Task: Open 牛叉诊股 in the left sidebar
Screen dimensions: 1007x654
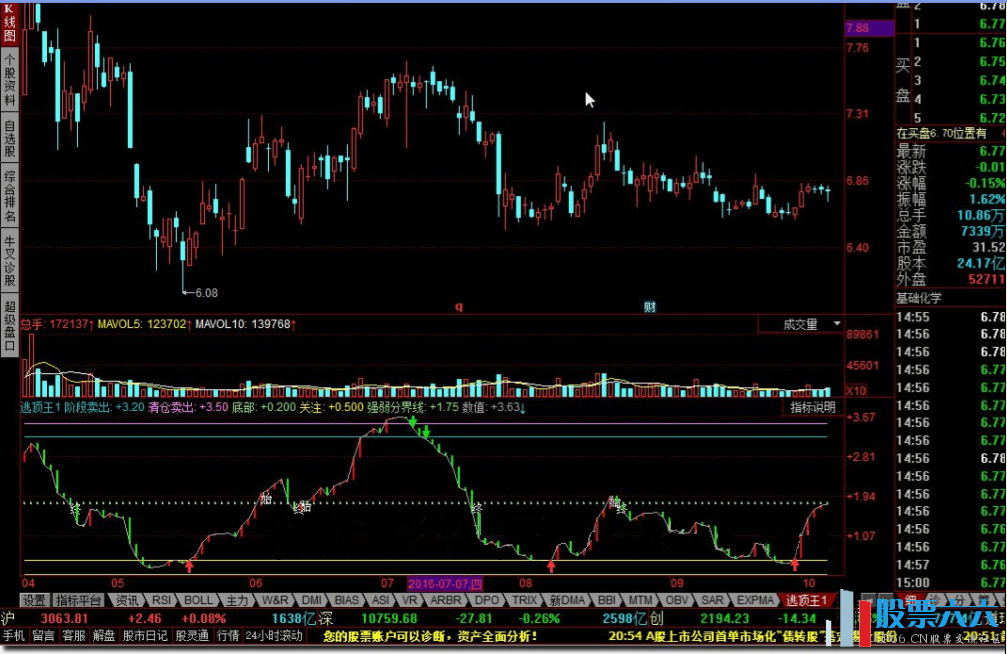Action: pyautogui.click(x=9, y=258)
